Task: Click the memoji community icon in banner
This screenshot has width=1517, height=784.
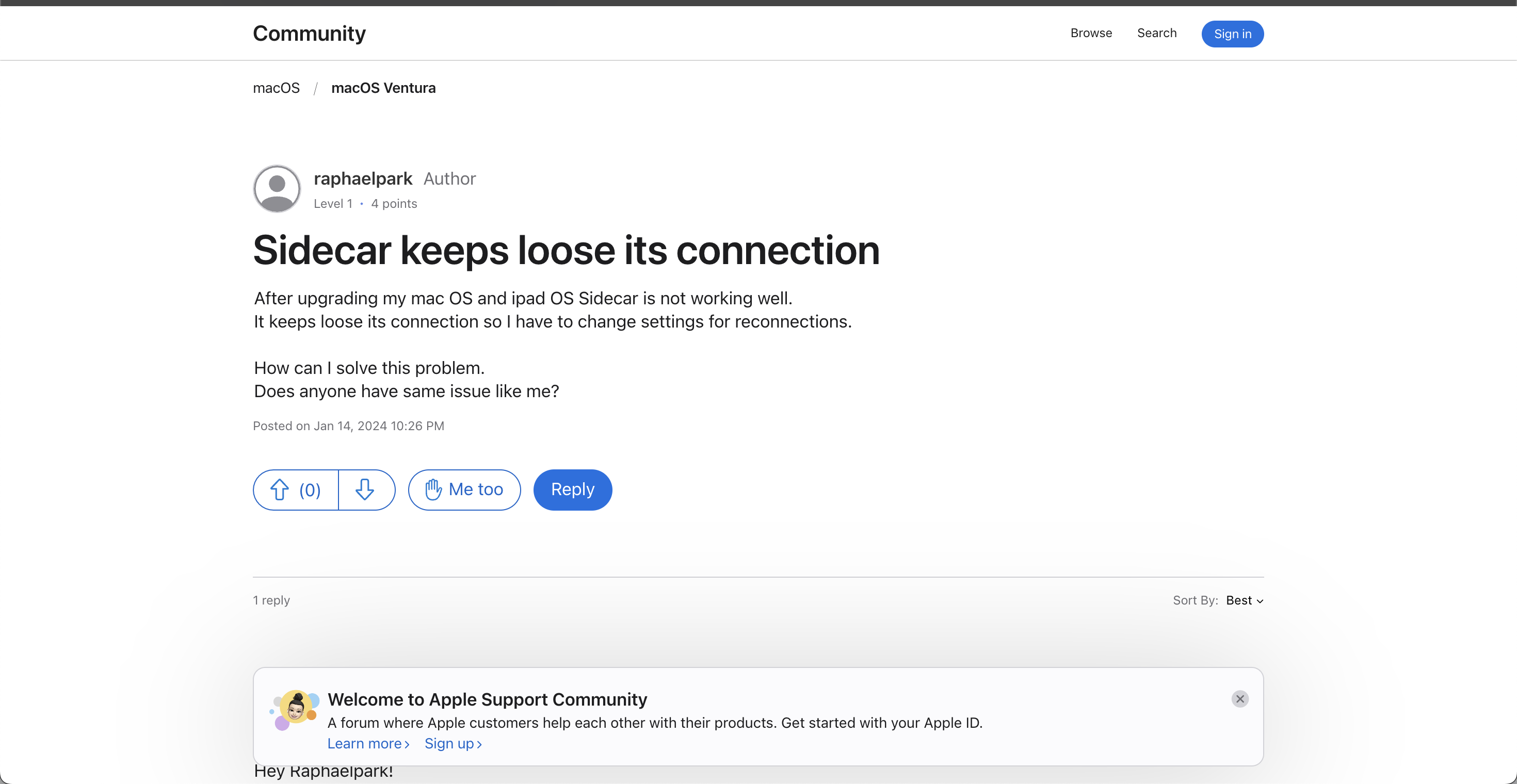Action: [x=295, y=708]
